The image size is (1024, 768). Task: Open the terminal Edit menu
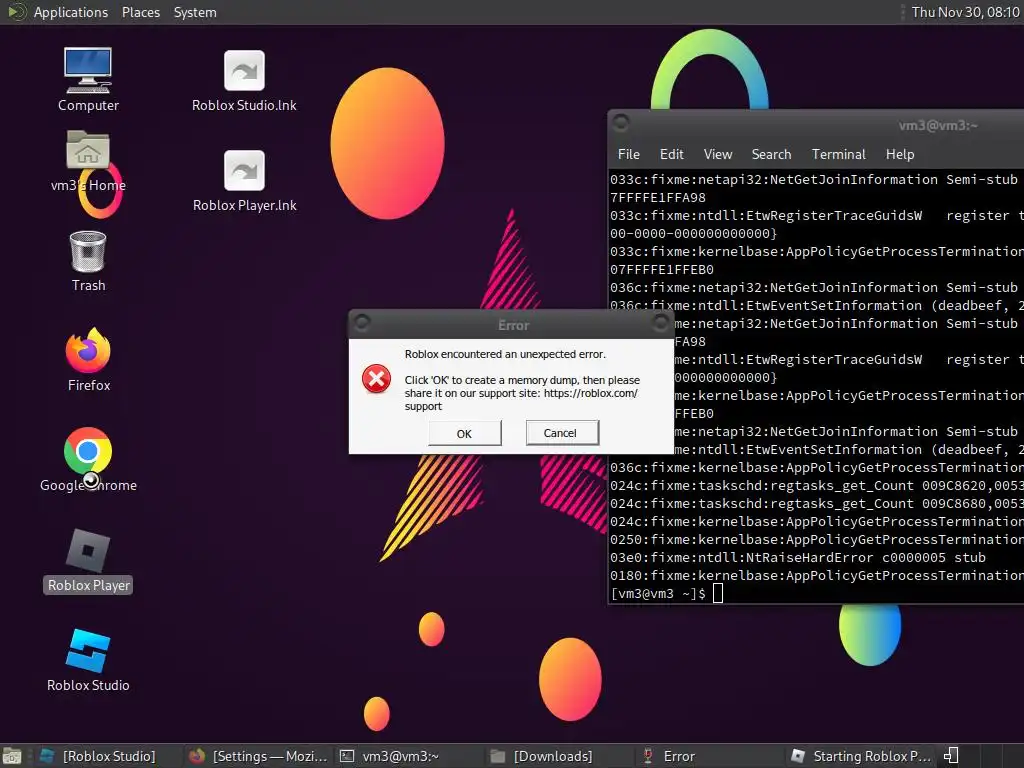tap(671, 154)
